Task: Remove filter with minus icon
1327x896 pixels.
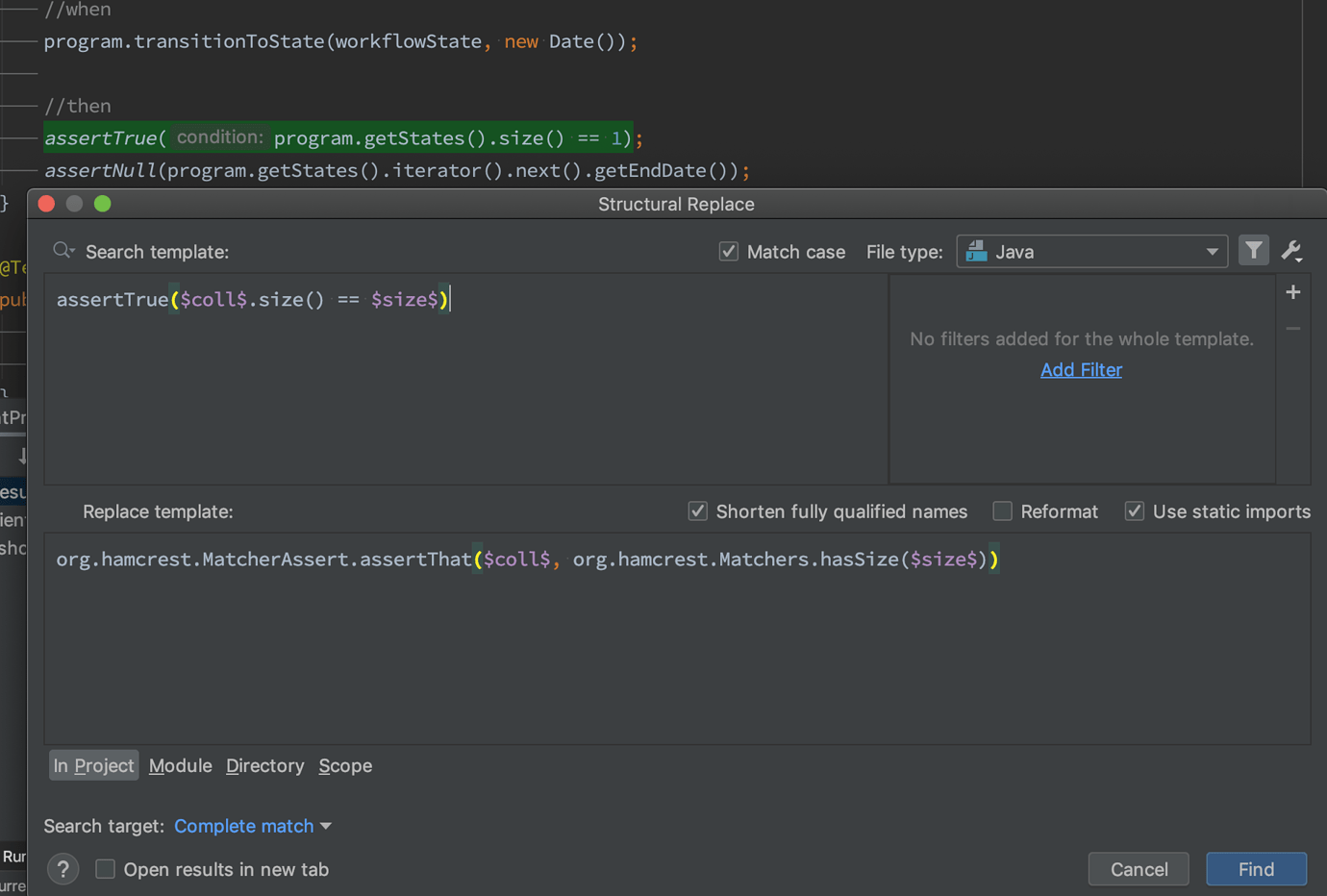Action: pos(1293,329)
